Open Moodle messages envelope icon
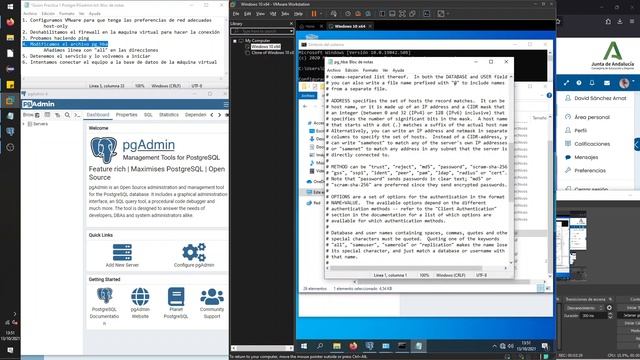 (607, 83)
